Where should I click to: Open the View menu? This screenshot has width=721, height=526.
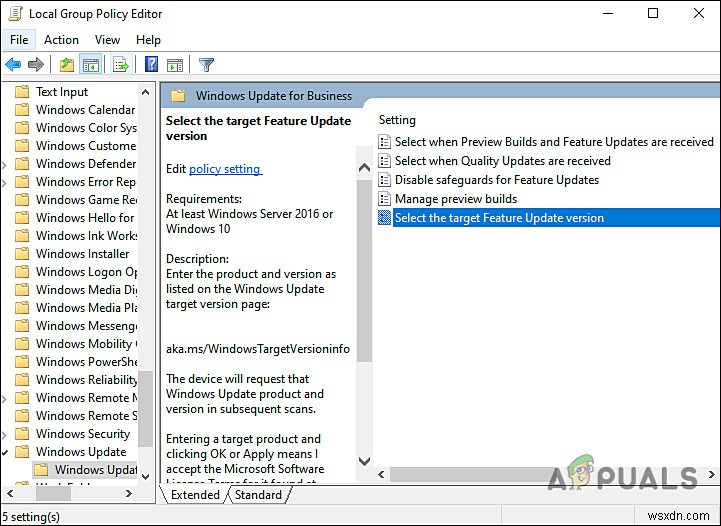point(107,40)
